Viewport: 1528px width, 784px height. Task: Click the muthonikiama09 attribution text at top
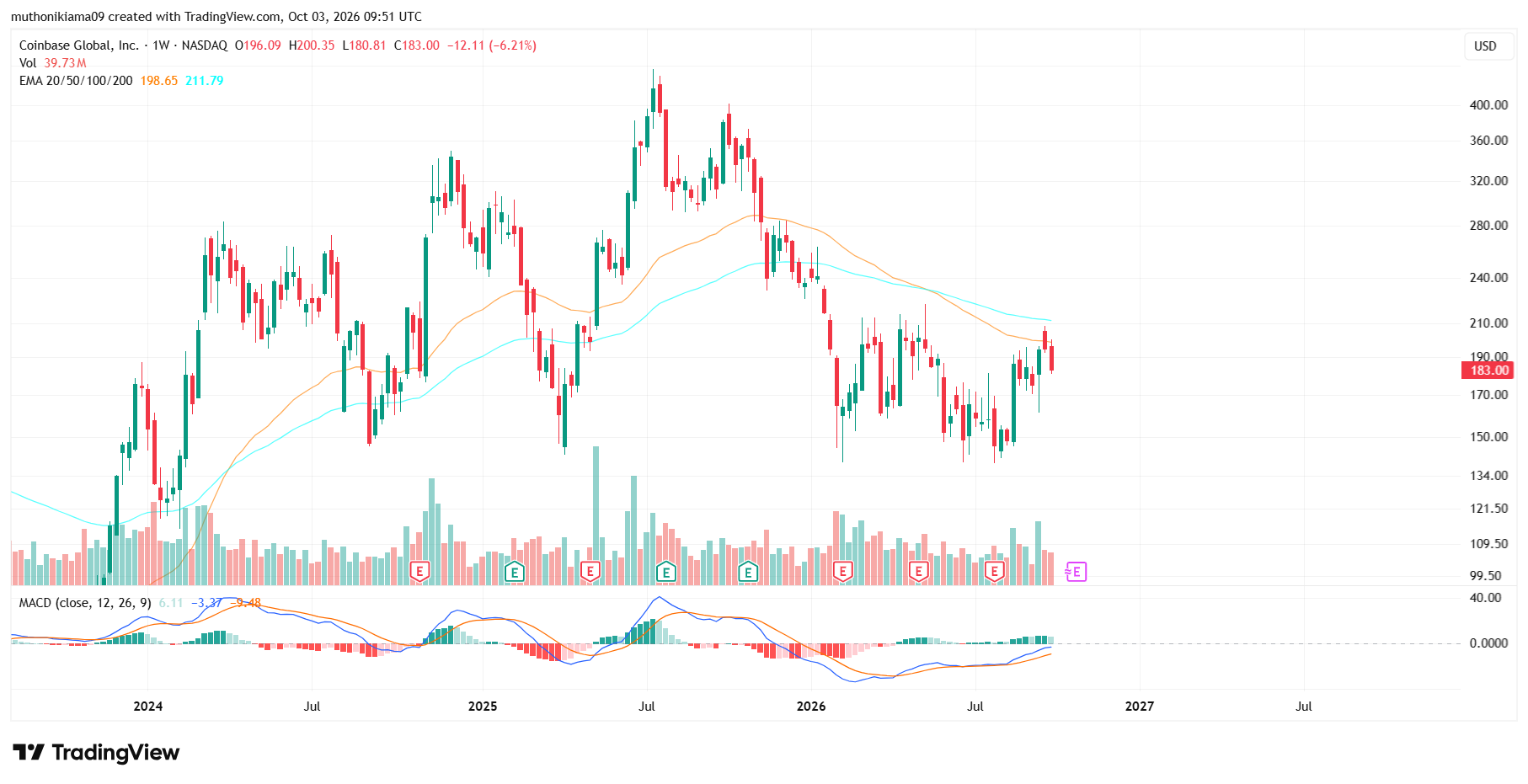pyautogui.click(x=57, y=17)
